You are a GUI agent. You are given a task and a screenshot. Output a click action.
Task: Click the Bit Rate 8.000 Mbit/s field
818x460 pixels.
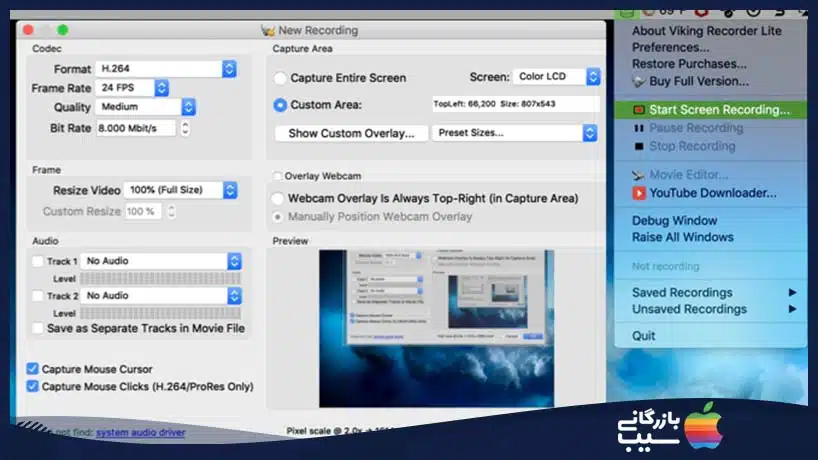tap(136, 128)
